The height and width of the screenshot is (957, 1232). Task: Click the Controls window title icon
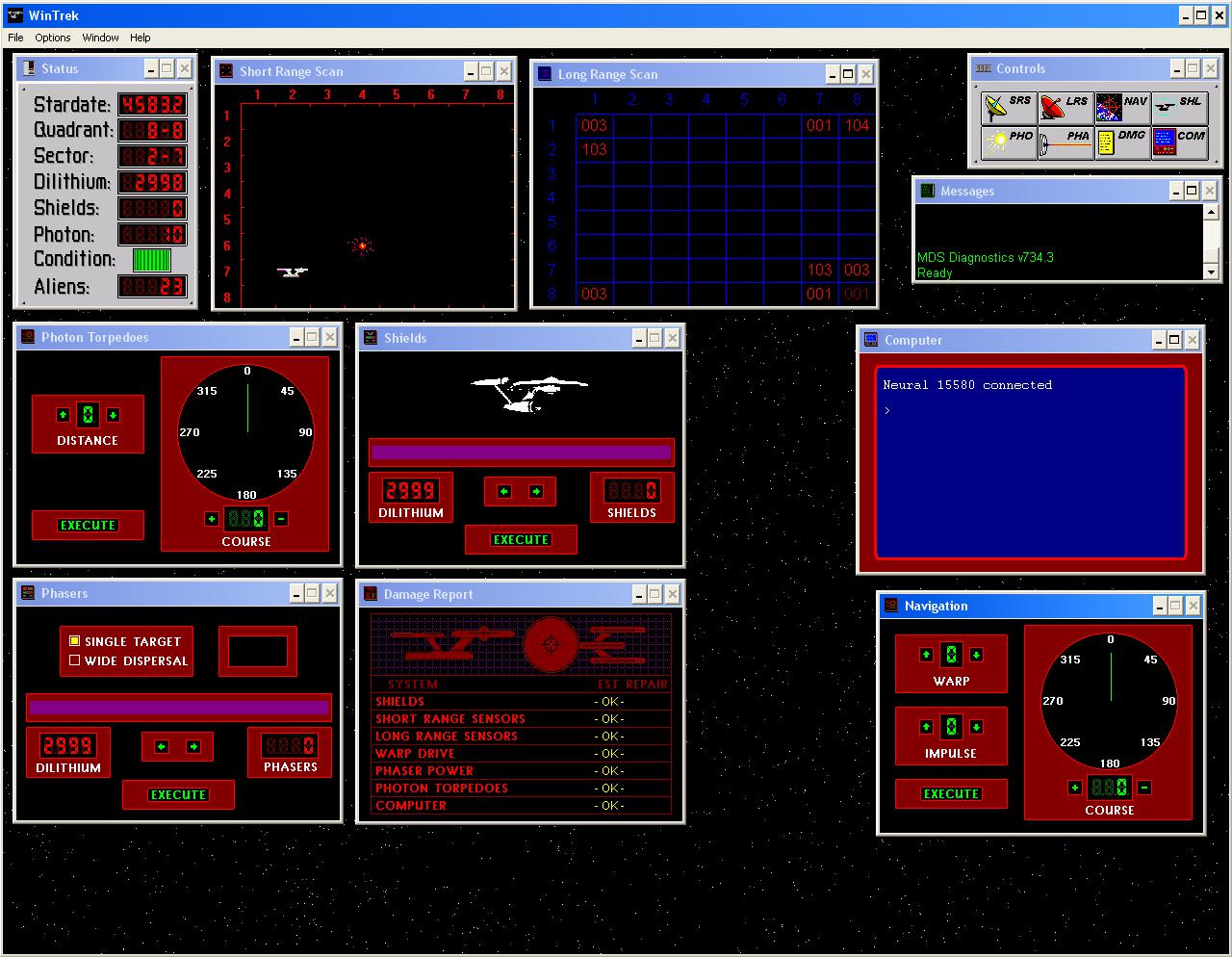click(983, 68)
